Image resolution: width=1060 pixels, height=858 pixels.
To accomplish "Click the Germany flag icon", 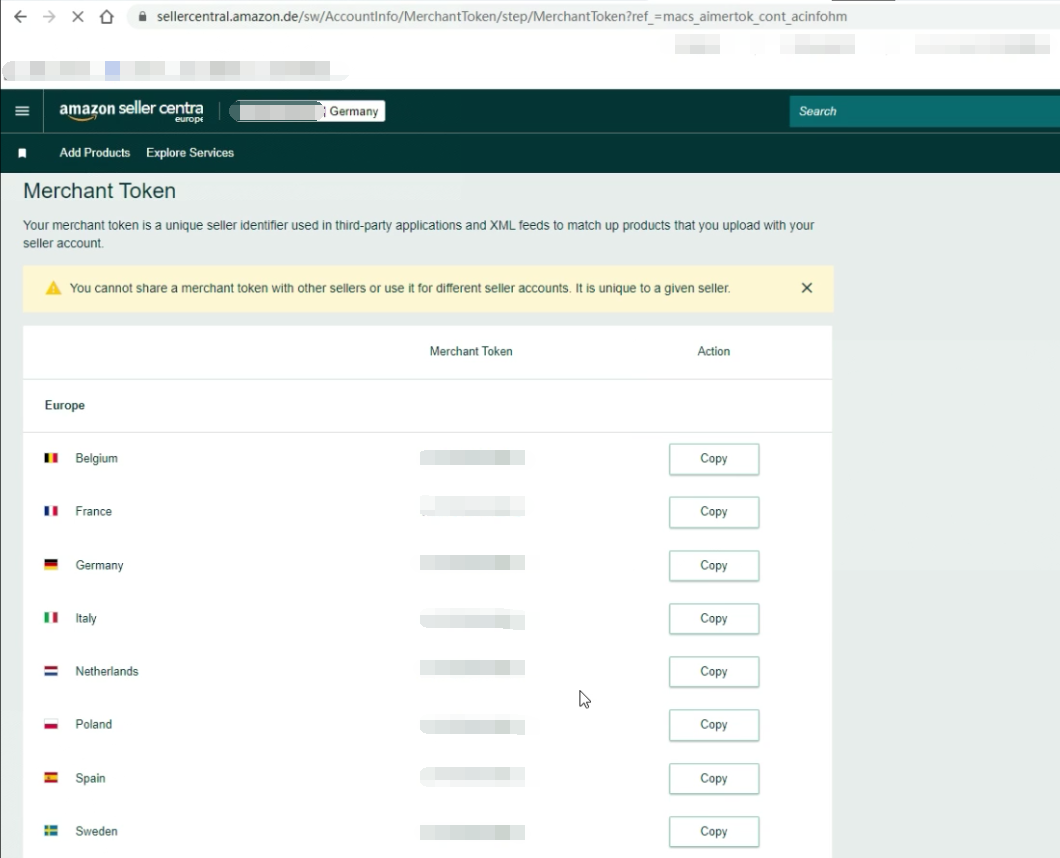I will 51,565.
